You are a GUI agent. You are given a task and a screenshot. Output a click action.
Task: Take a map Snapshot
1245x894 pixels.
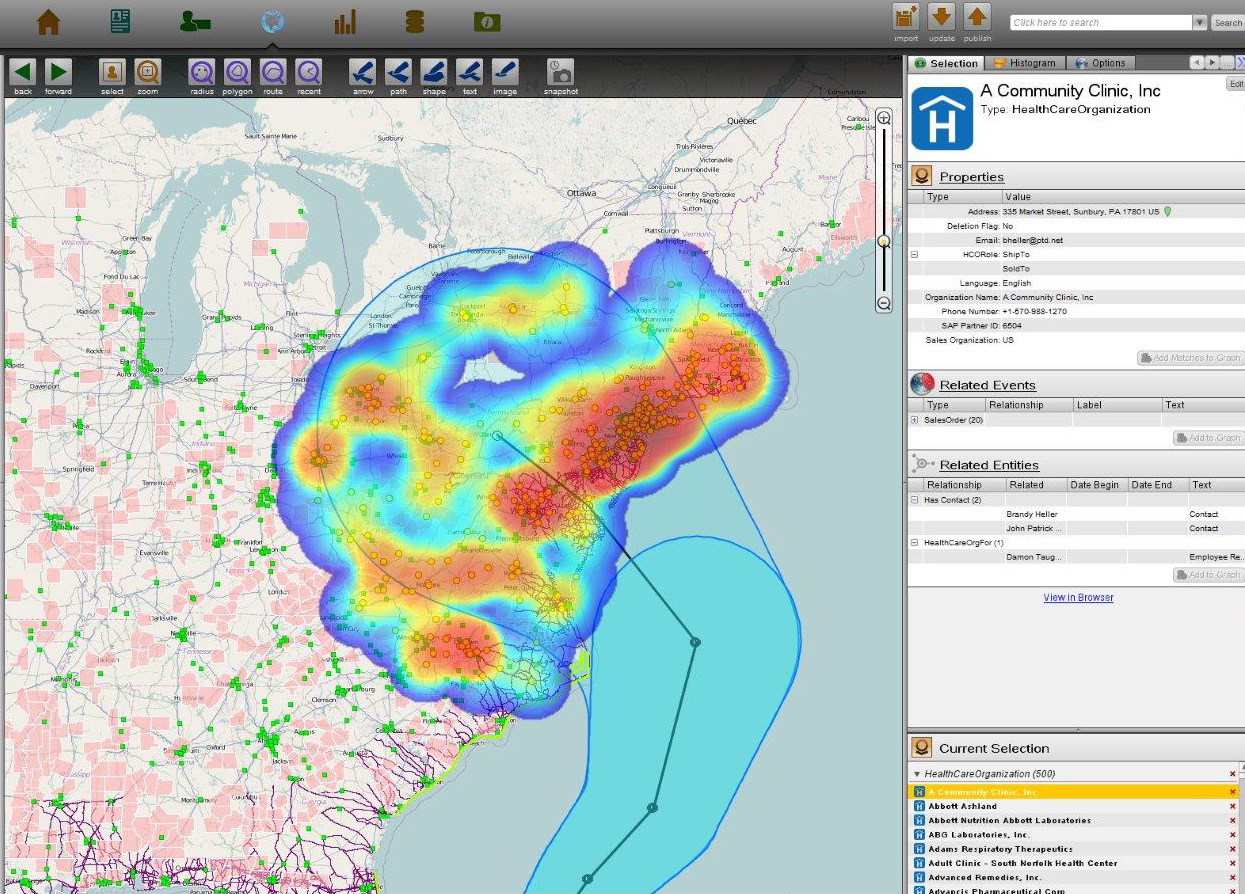[559, 73]
